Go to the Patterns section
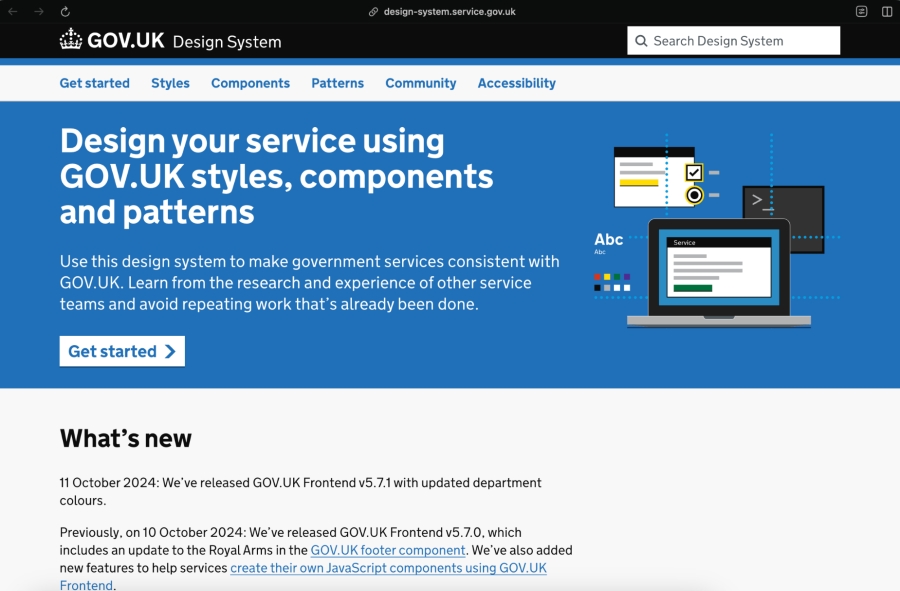The image size is (900, 591). pos(337,83)
